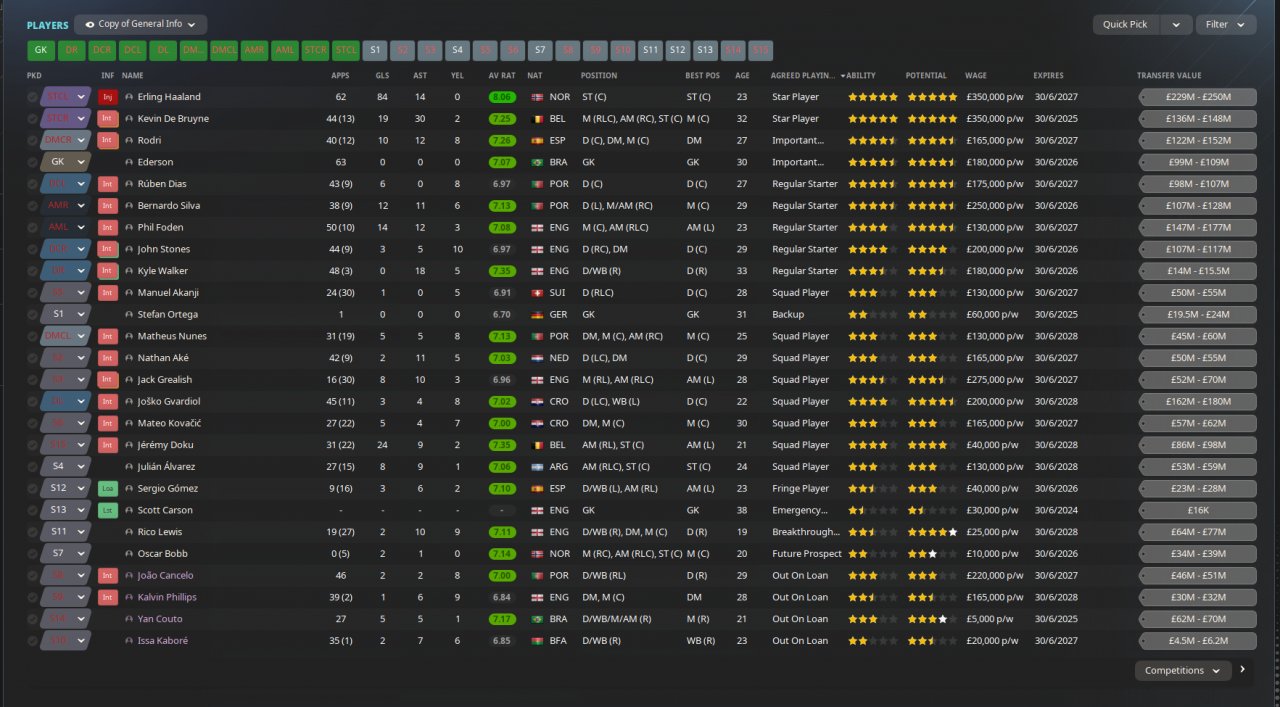The image size is (1280, 707).
Task: Click the Int badge for João Cancelo
Action: (x=108, y=576)
